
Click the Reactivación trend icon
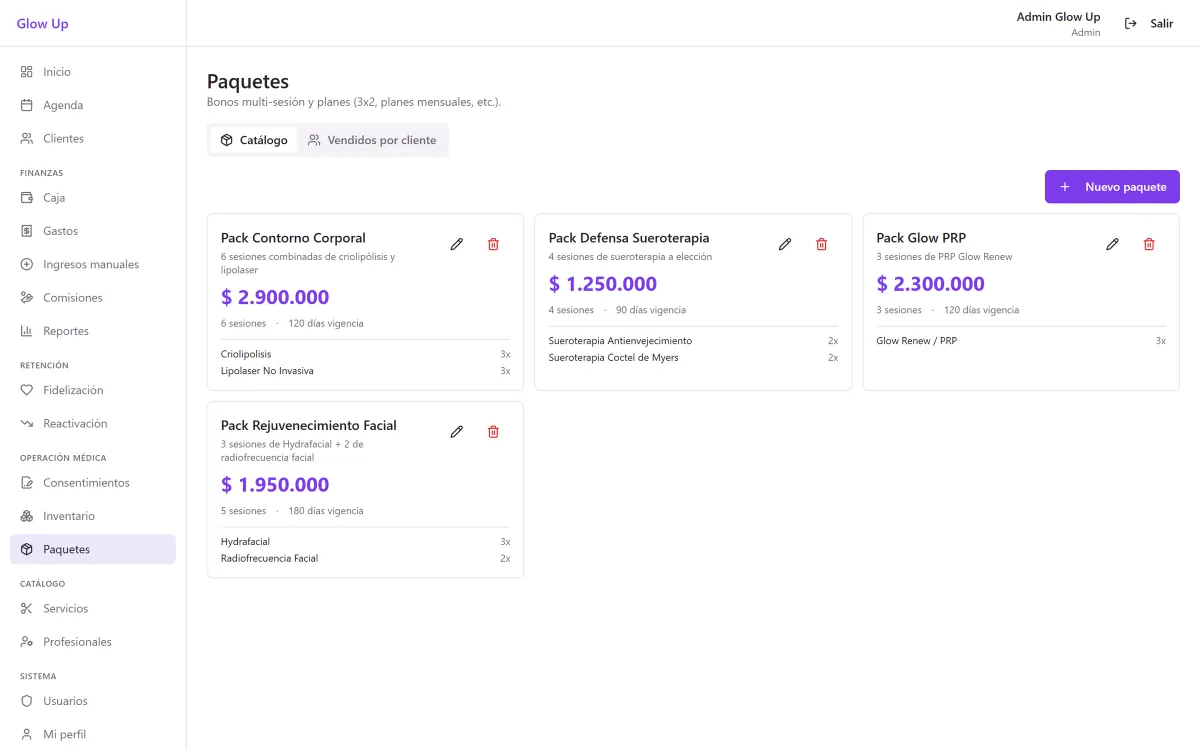(27, 424)
